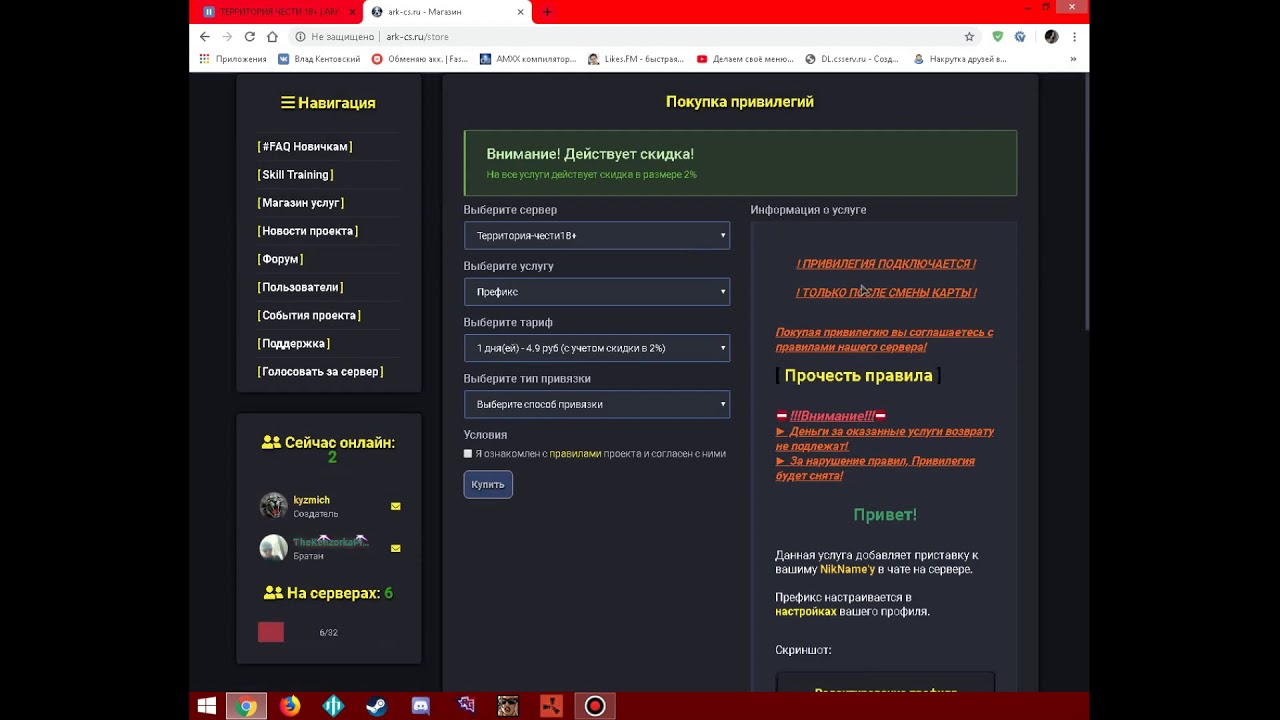
Task: Open Discord from the taskbar
Action: pyautogui.click(x=421, y=706)
